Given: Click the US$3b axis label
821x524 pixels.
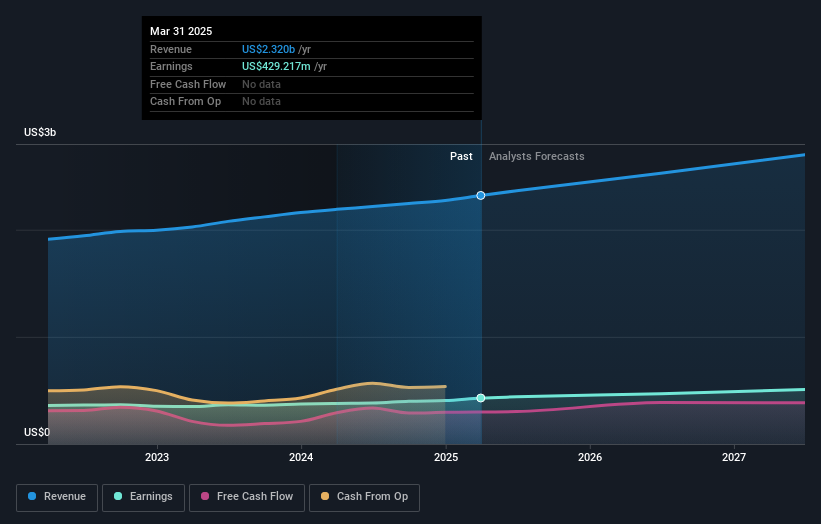Looking at the screenshot, I should click(x=40, y=132).
